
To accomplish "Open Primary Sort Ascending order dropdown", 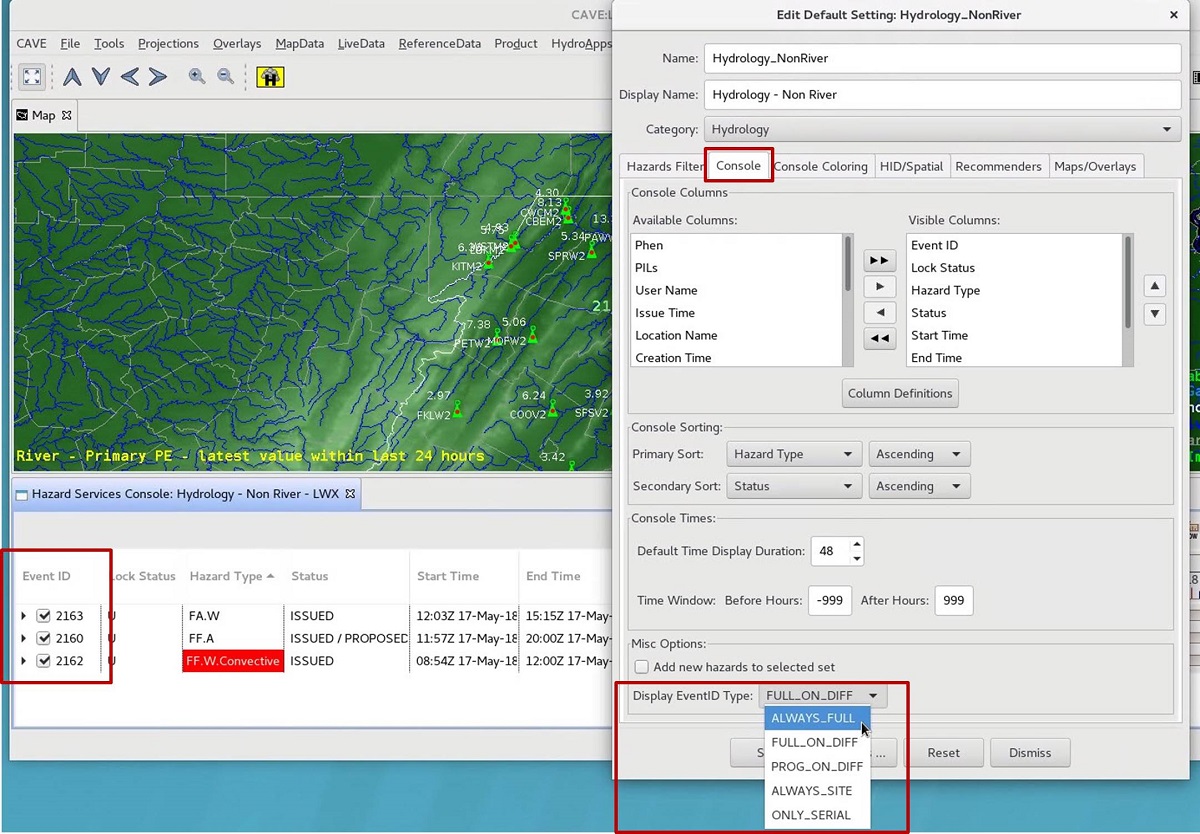I will point(919,454).
